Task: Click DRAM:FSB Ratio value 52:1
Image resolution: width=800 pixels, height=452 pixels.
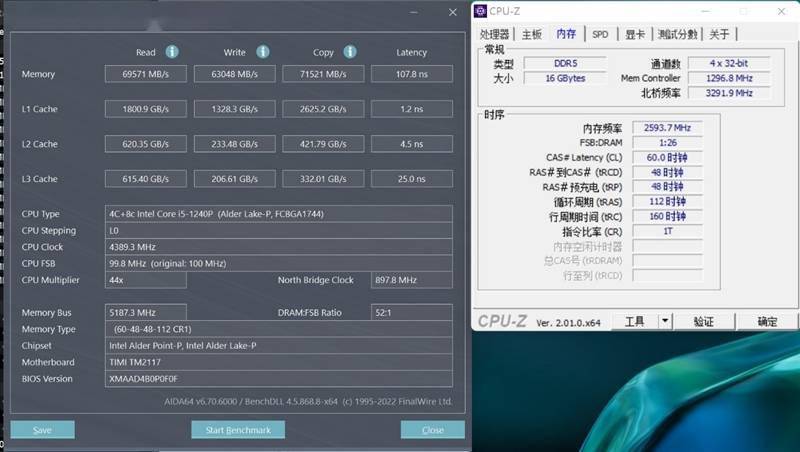Action: click(412, 312)
